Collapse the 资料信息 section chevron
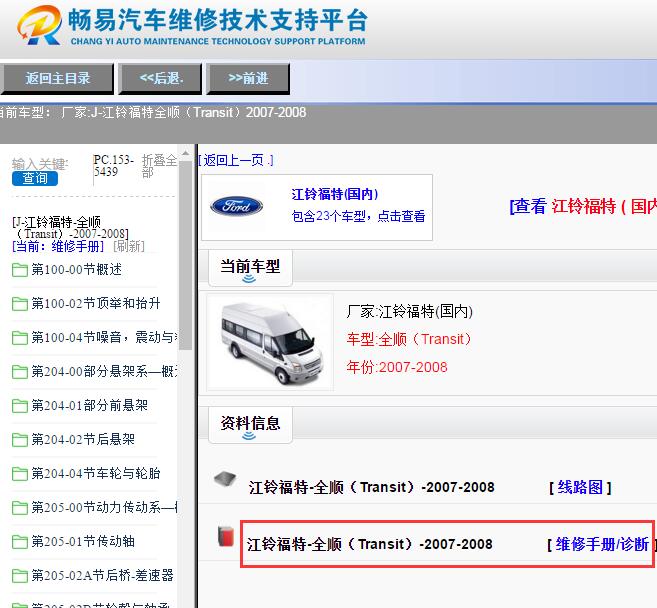This screenshot has height=608, width=657. pyautogui.click(x=249, y=436)
